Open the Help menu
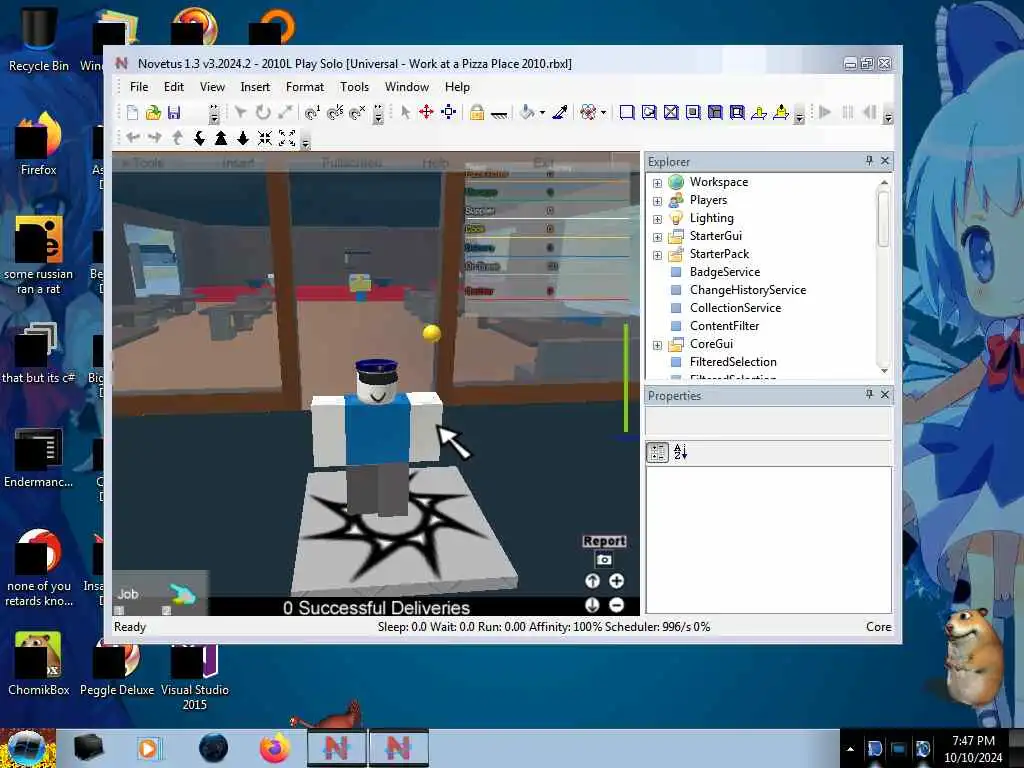The image size is (1024, 768). (457, 87)
